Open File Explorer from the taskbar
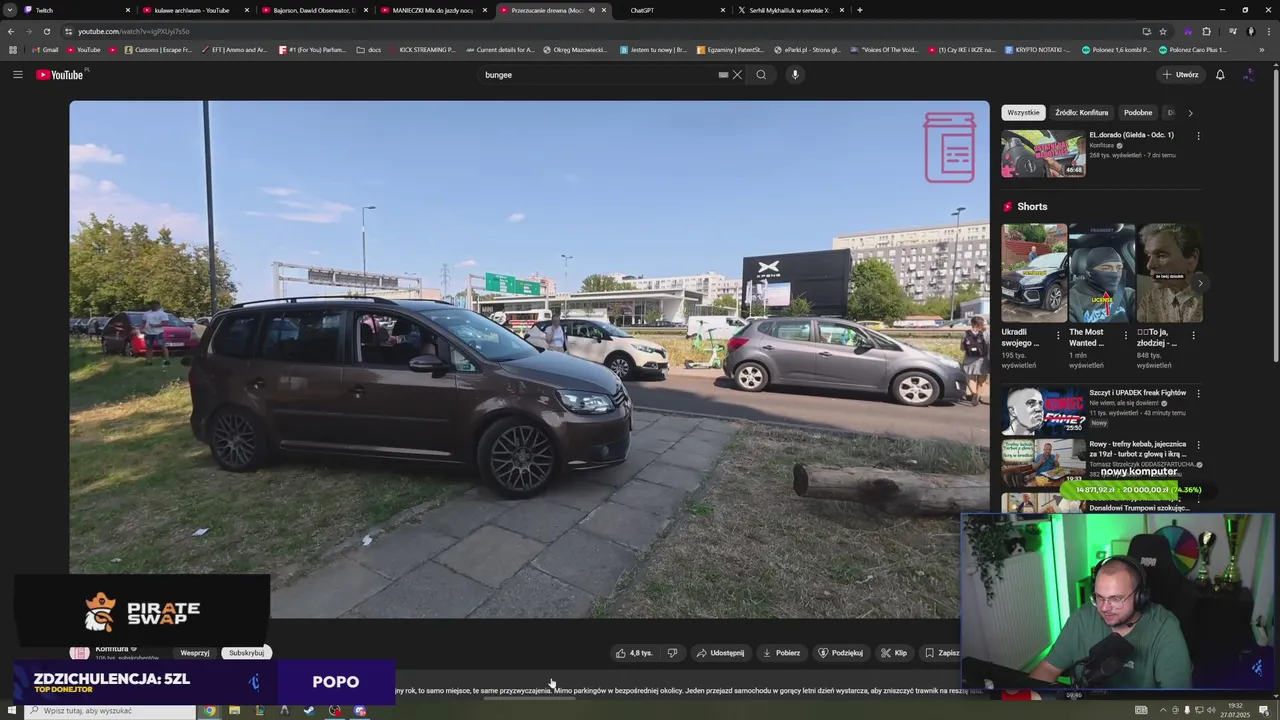The image size is (1280, 720). (234, 711)
